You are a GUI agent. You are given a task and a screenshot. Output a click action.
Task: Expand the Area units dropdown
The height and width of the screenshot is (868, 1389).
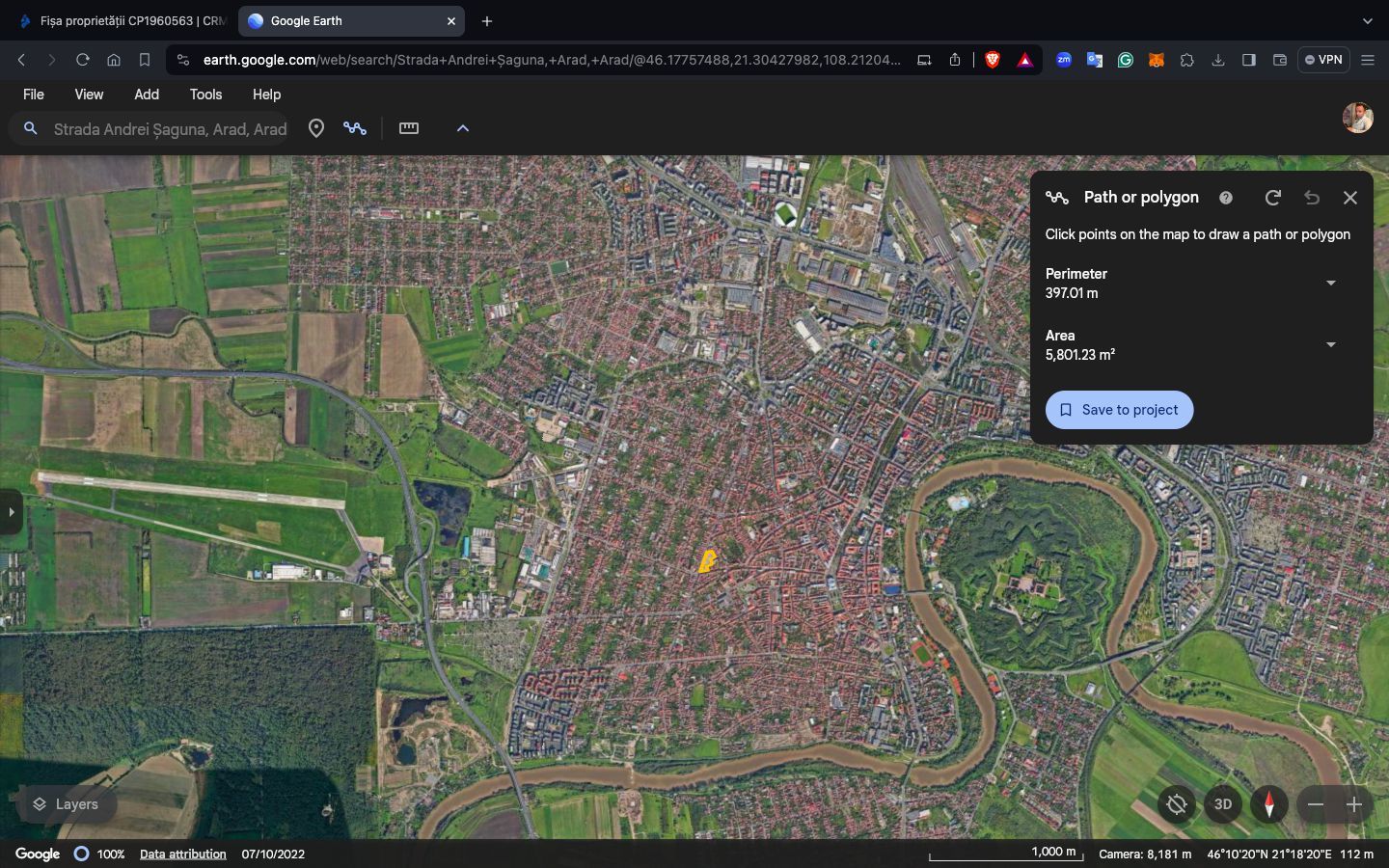[1330, 345]
